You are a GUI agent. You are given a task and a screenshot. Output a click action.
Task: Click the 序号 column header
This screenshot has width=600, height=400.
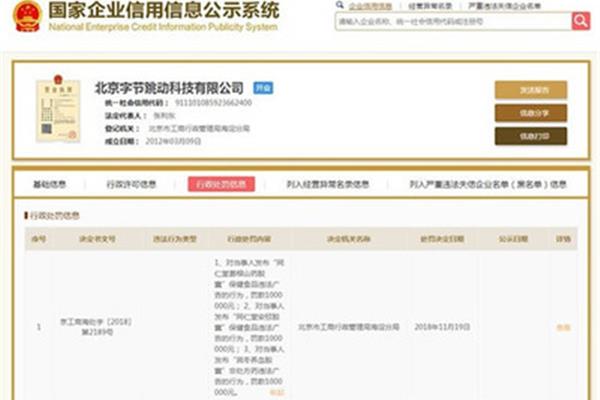pos(39,239)
